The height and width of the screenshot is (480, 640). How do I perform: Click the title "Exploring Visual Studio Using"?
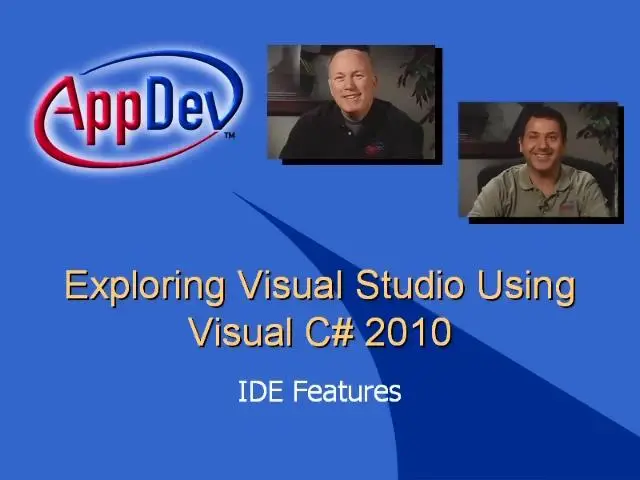click(320, 287)
